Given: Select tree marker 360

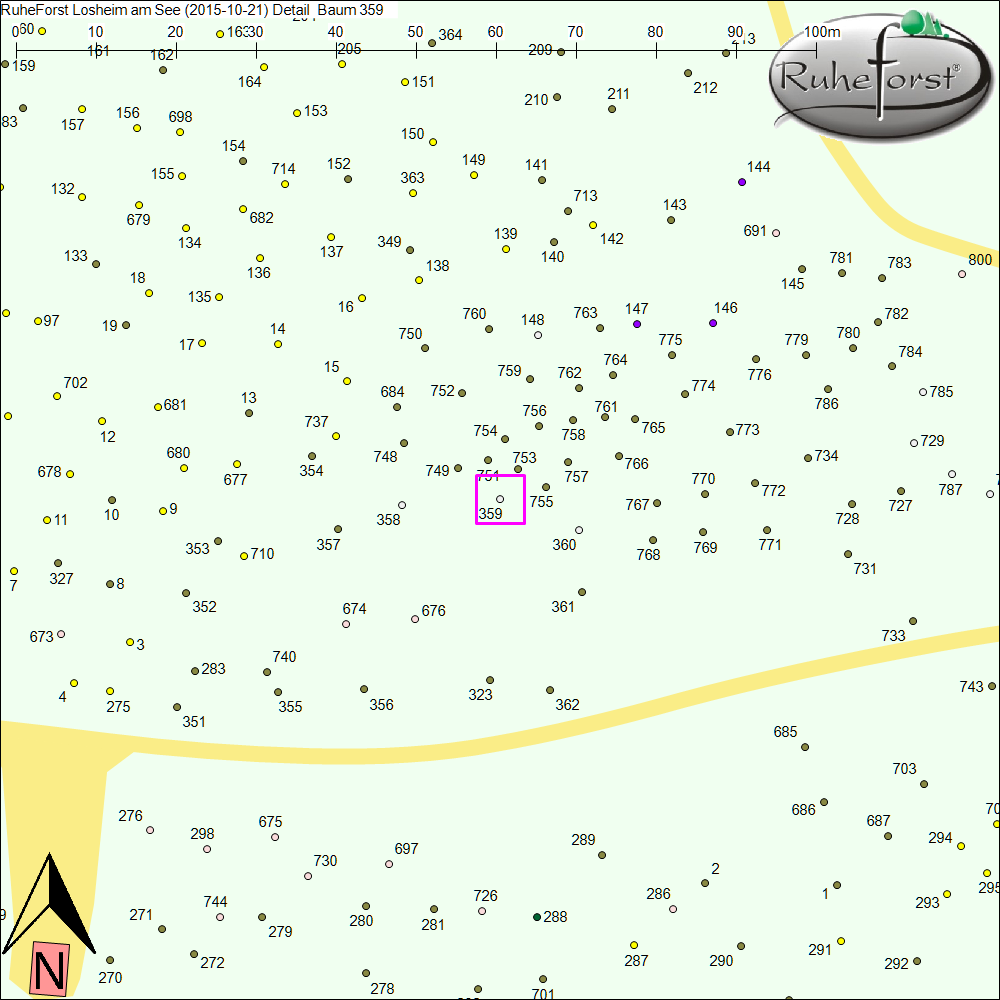Looking at the screenshot, I should click(579, 531).
